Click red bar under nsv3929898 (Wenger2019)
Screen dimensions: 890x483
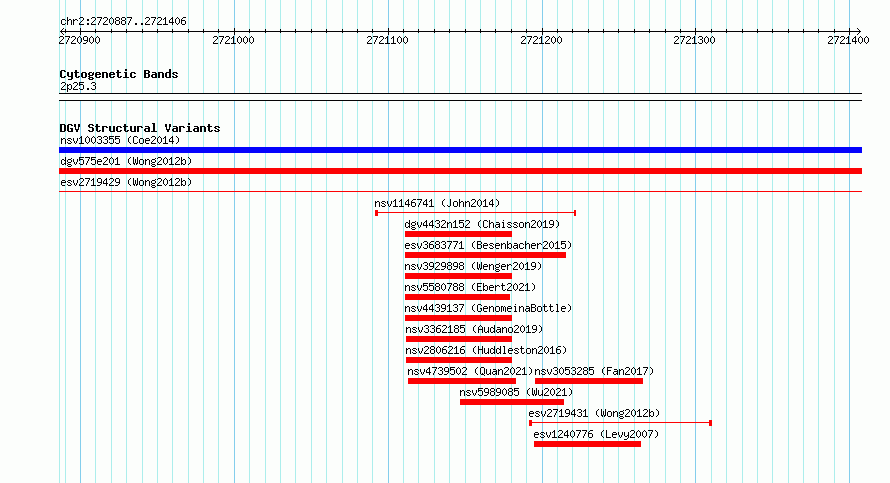pyautogui.click(x=458, y=276)
